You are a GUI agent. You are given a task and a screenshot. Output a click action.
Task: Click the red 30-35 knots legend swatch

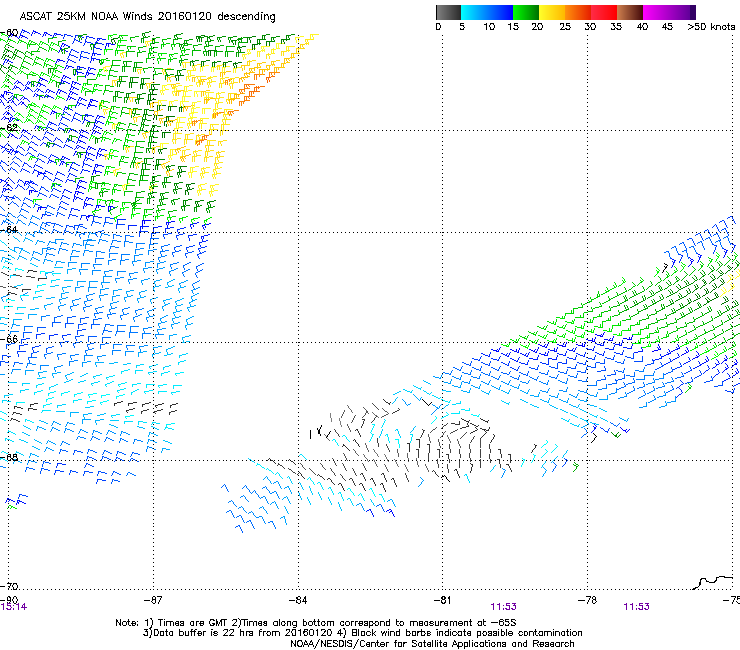click(x=604, y=12)
